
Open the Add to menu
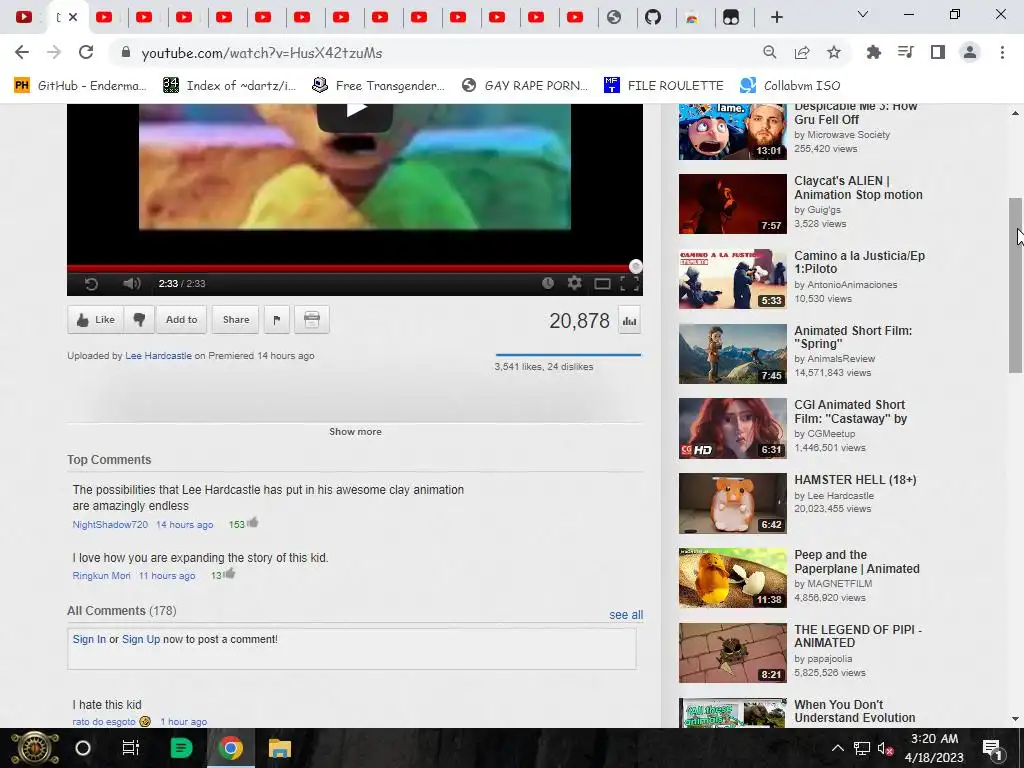click(x=182, y=319)
